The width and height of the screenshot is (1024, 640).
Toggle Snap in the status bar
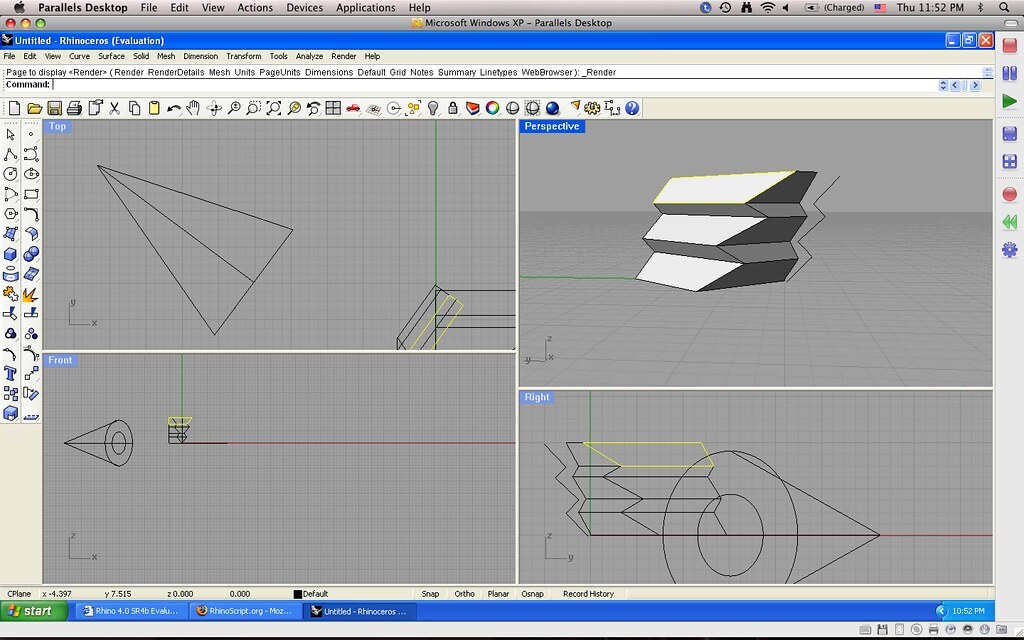[430, 594]
